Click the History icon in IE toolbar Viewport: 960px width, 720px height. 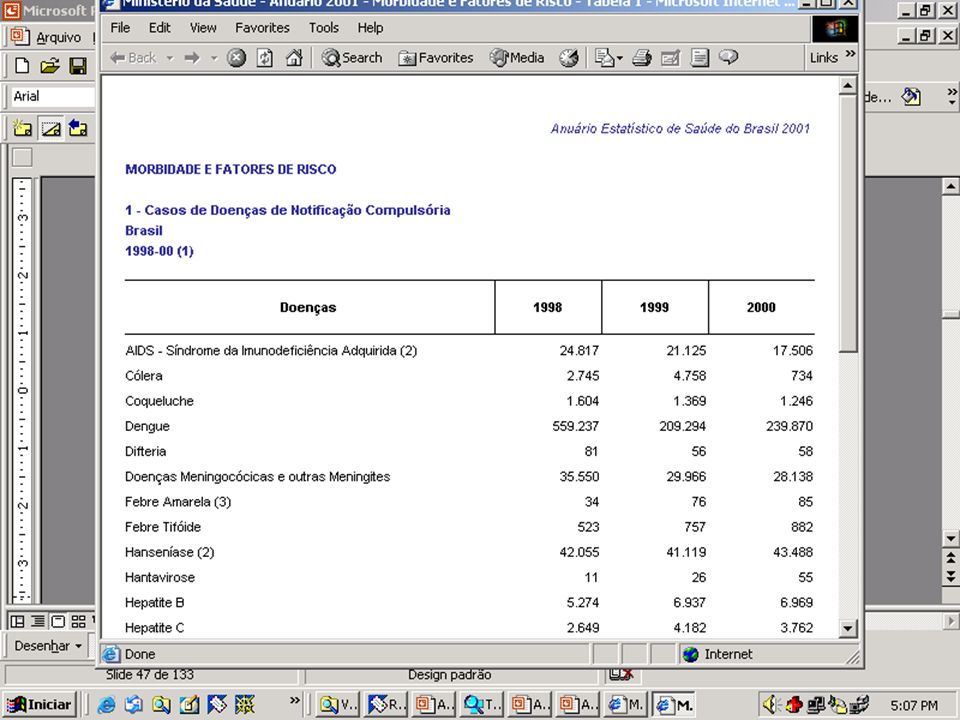pos(569,58)
